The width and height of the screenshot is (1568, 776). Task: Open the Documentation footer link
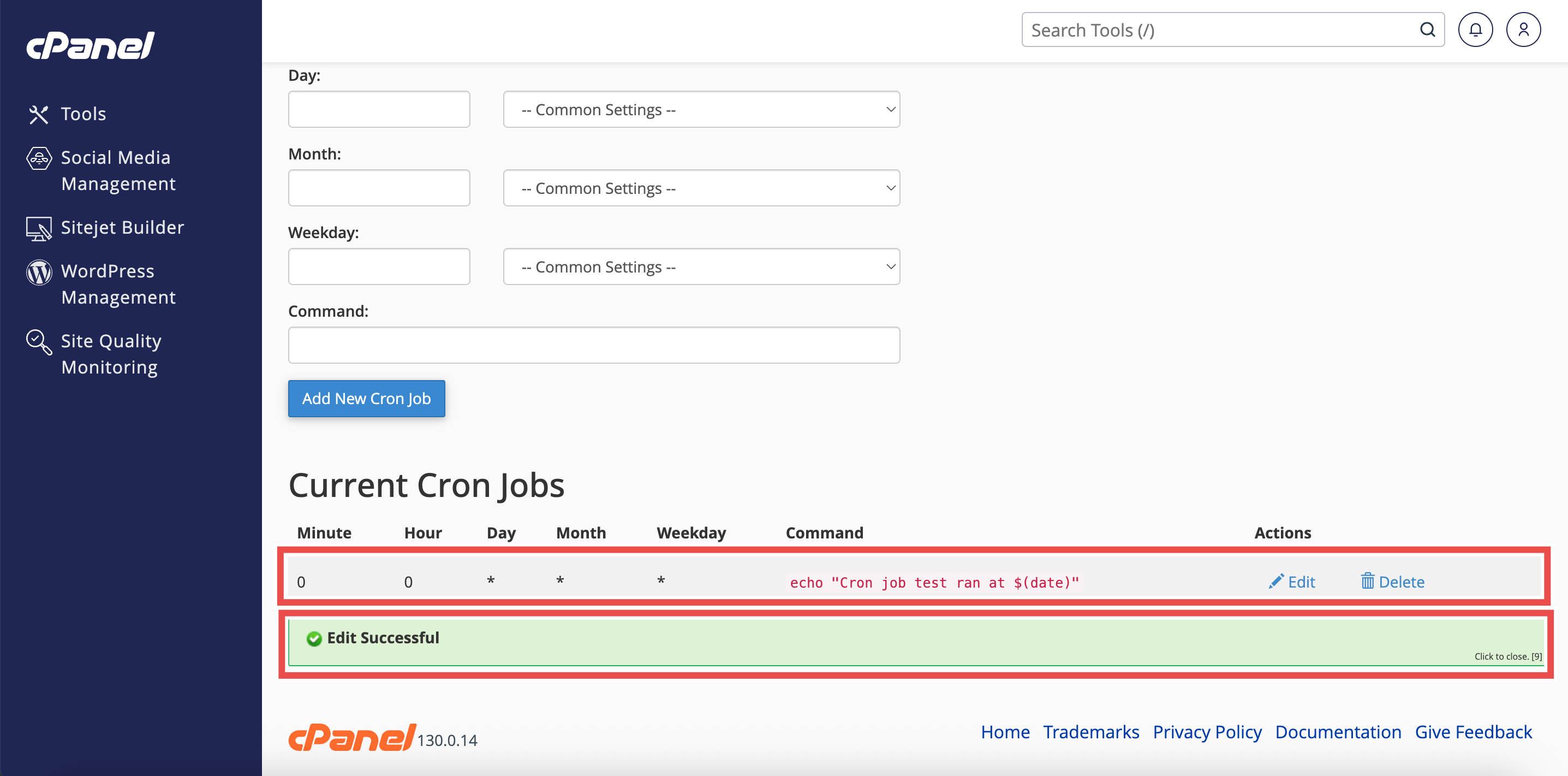1338,732
